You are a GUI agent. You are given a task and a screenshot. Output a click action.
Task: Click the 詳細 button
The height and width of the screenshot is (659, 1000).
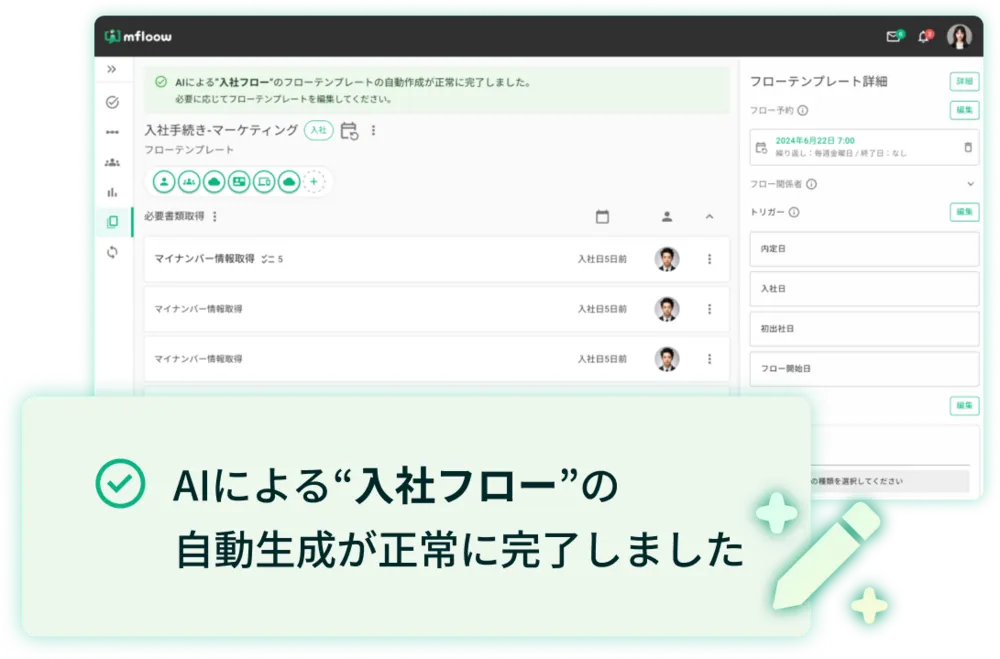click(x=964, y=81)
